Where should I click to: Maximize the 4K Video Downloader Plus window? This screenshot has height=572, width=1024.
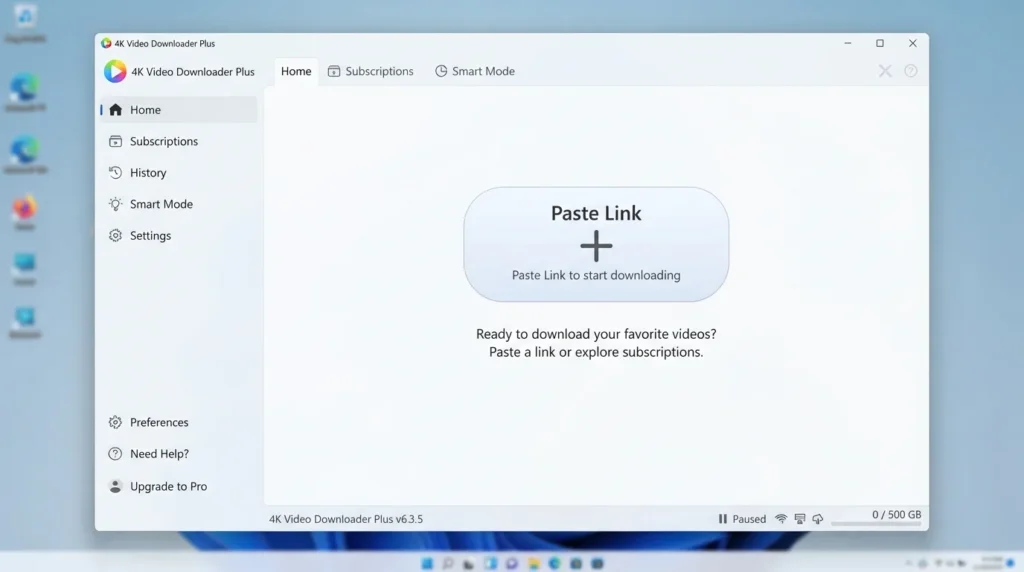tap(880, 43)
